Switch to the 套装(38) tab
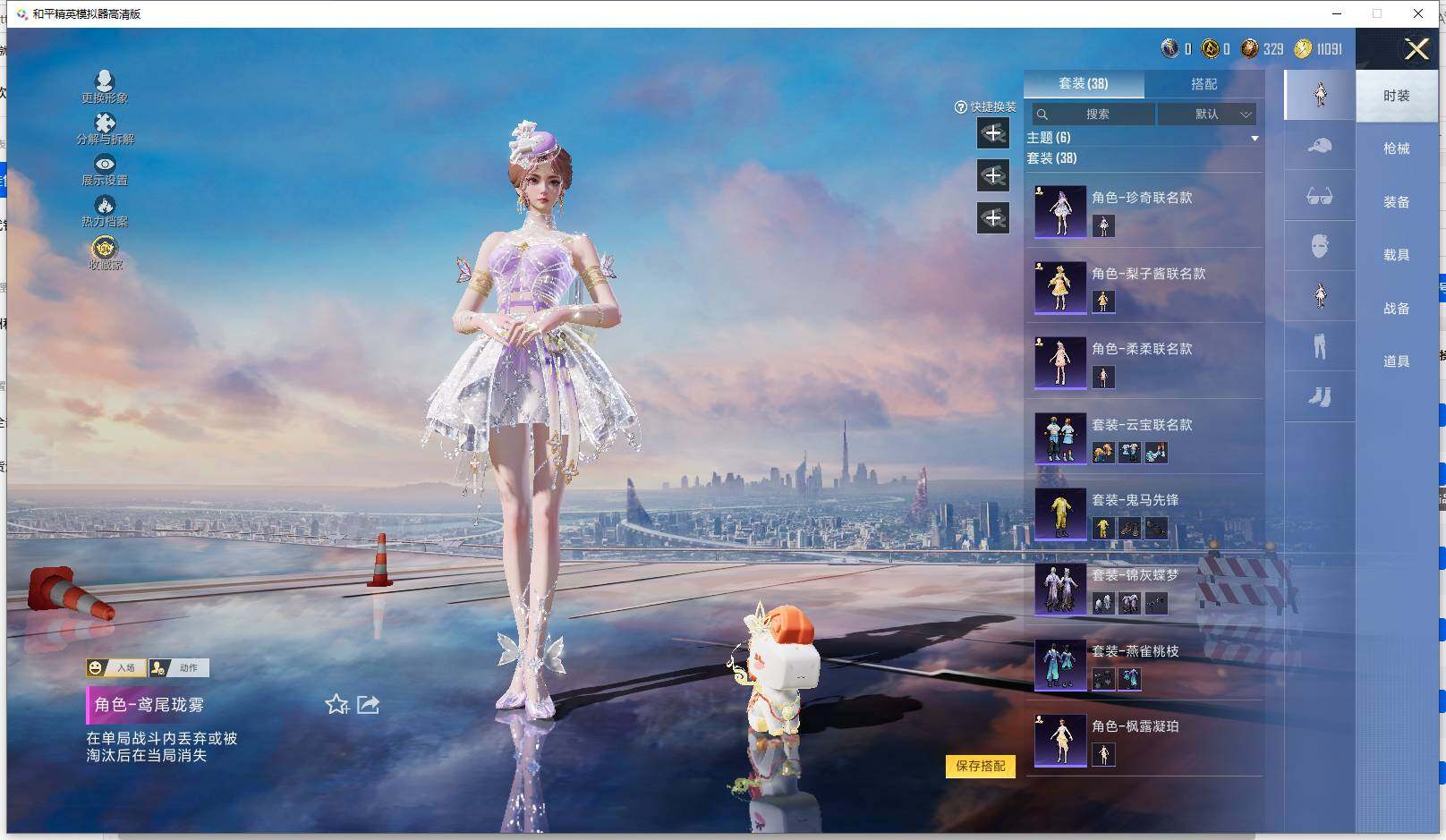Screen dimensions: 1446x840 (x=1084, y=83)
